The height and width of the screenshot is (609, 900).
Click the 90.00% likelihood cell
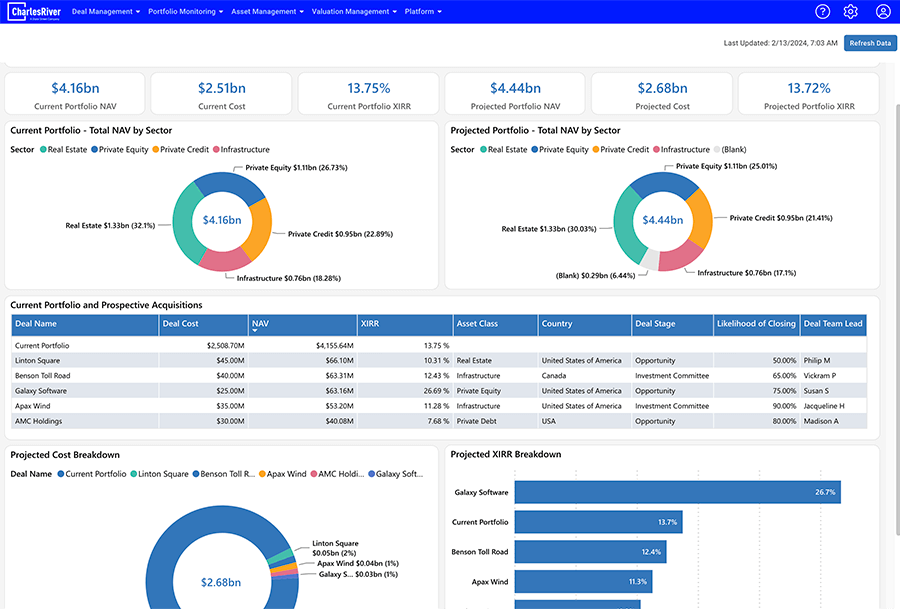pos(784,406)
